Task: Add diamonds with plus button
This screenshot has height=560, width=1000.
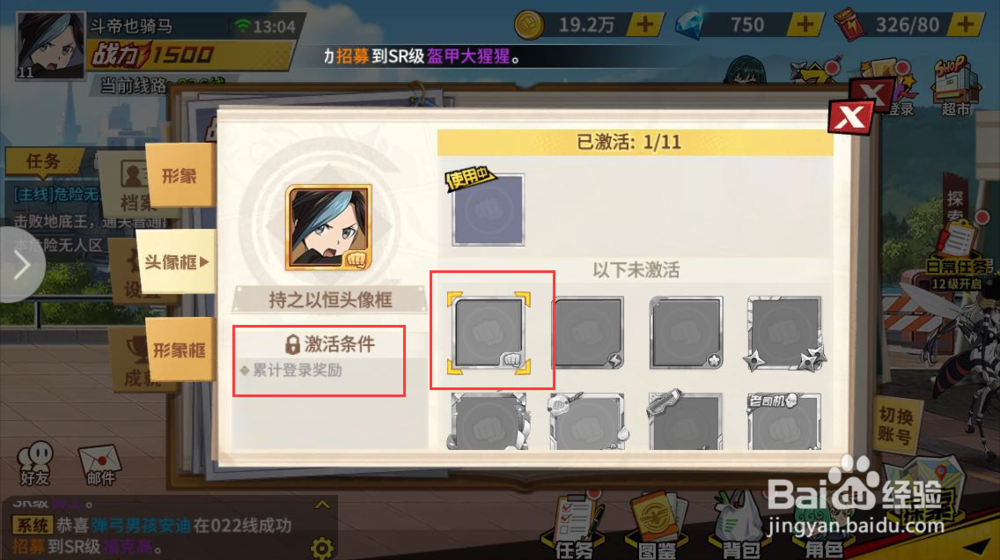Action: click(805, 26)
